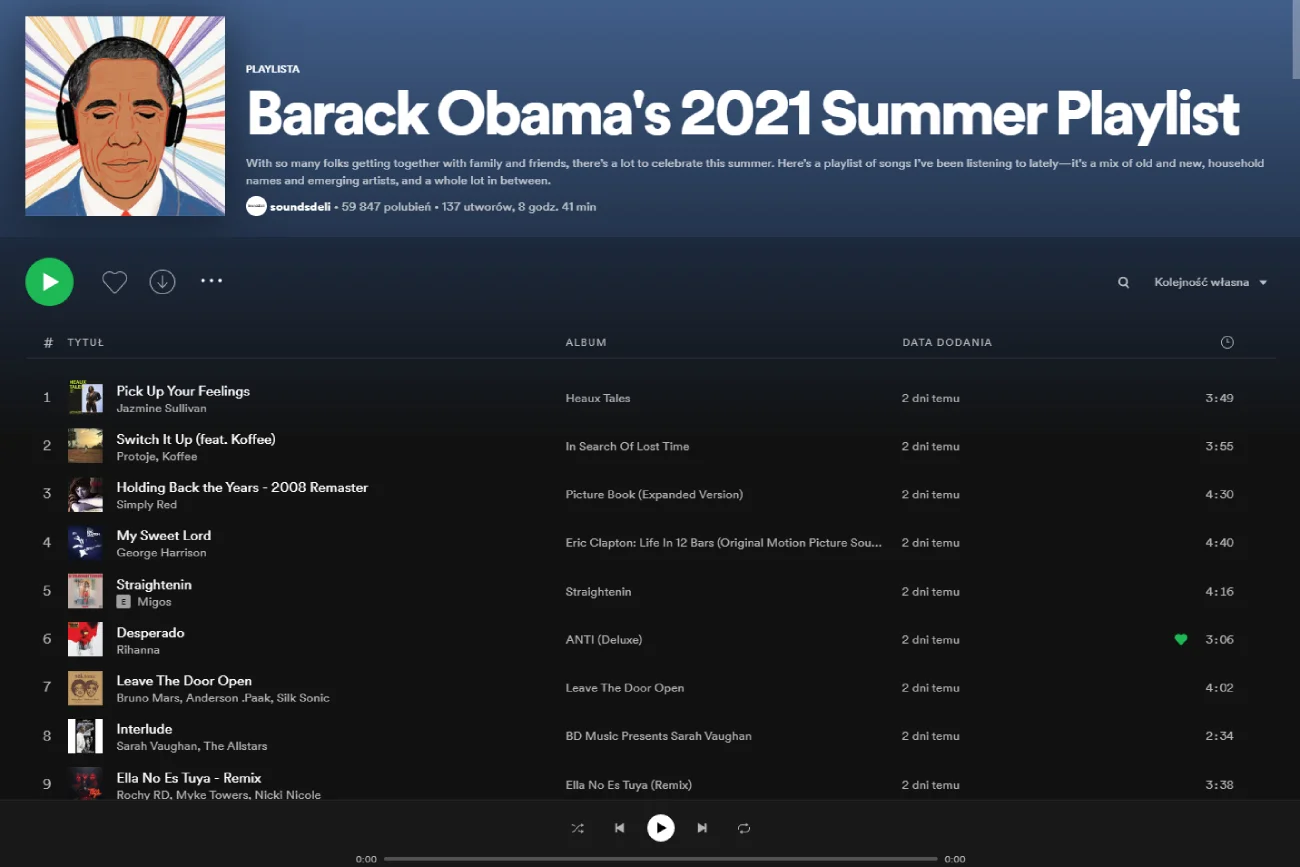Toggle repeat in the player bar
The height and width of the screenshot is (867, 1300).
point(744,828)
